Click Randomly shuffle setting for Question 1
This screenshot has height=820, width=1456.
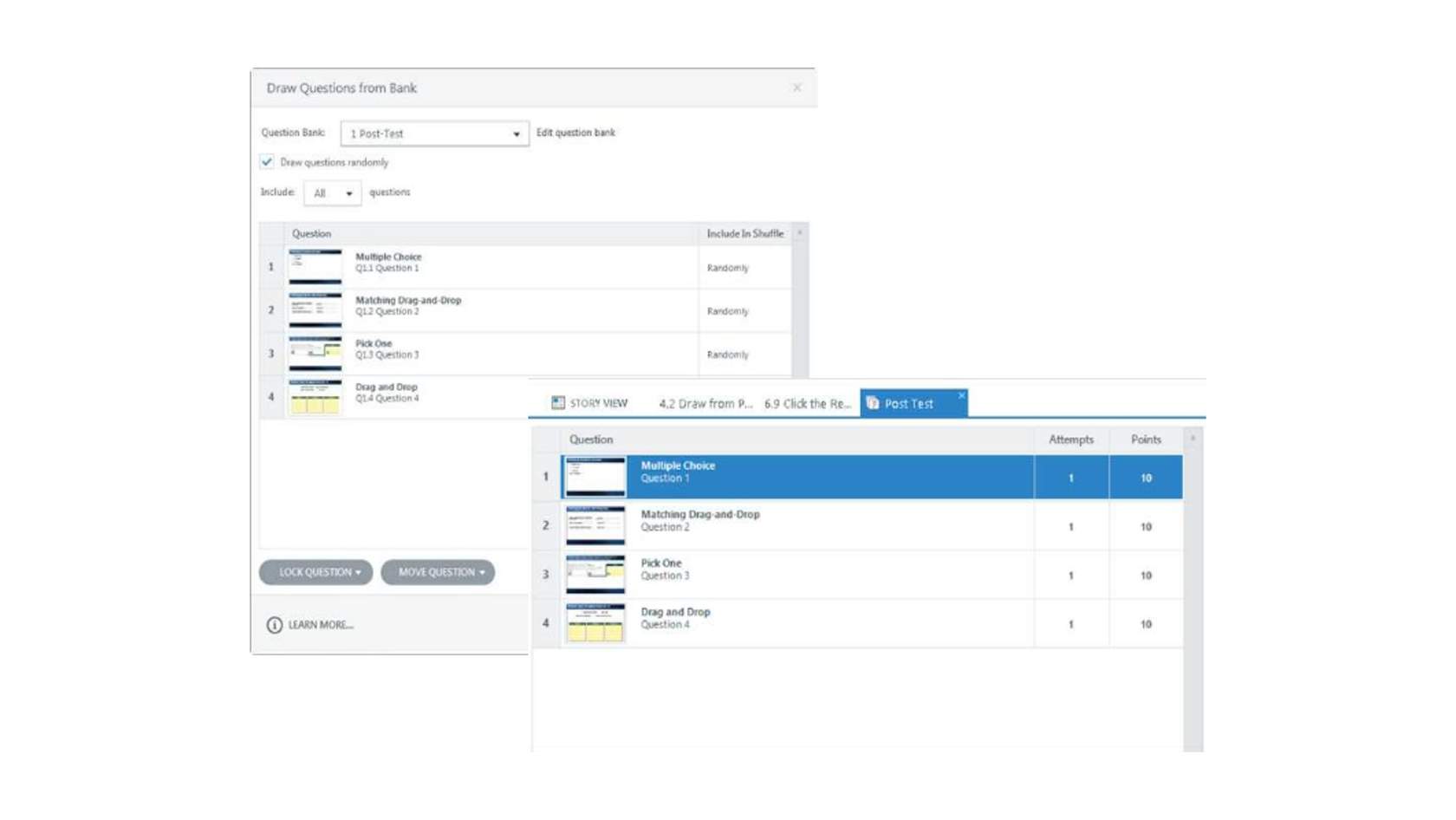coord(727,268)
